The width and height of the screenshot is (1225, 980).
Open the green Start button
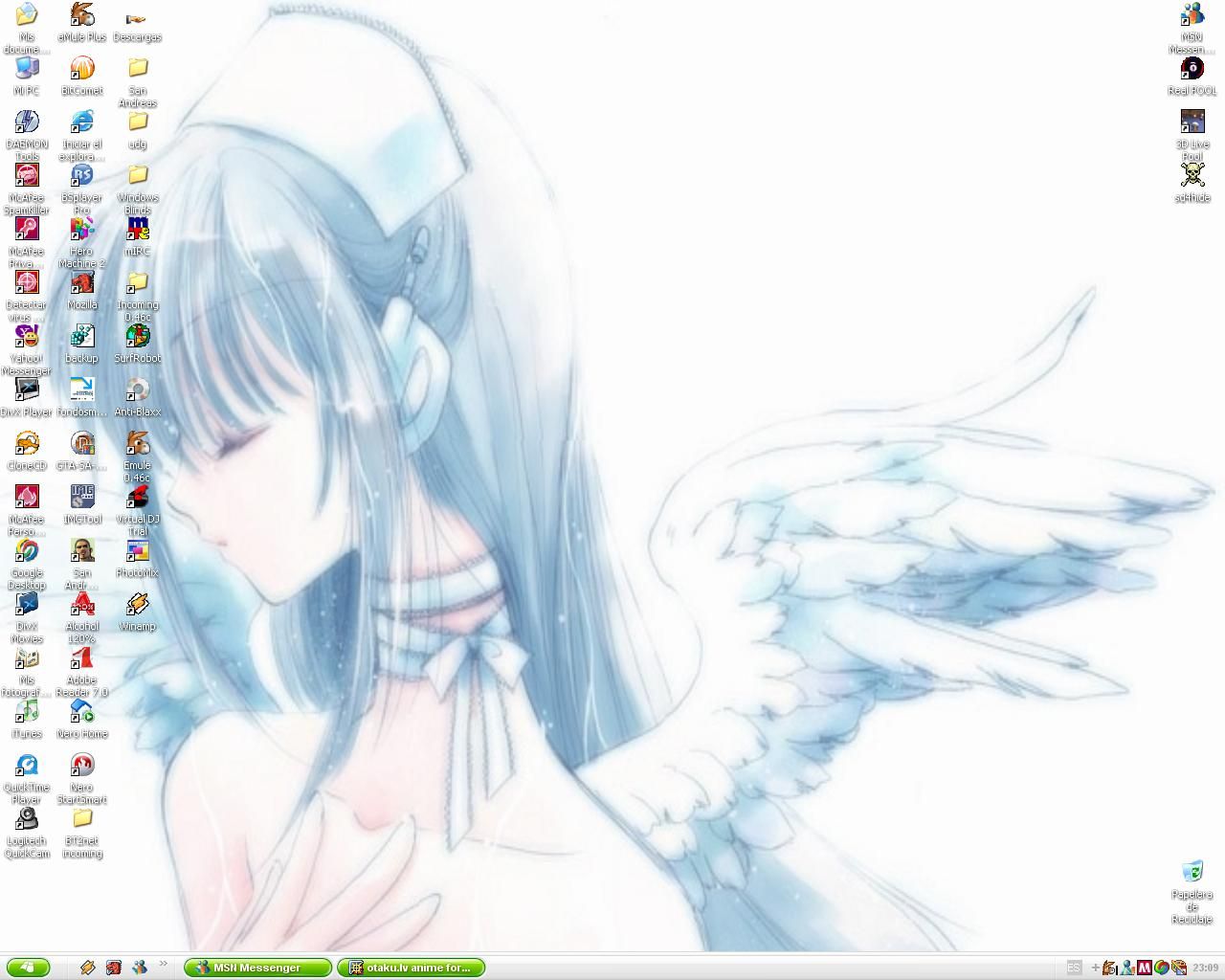click(x=28, y=968)
